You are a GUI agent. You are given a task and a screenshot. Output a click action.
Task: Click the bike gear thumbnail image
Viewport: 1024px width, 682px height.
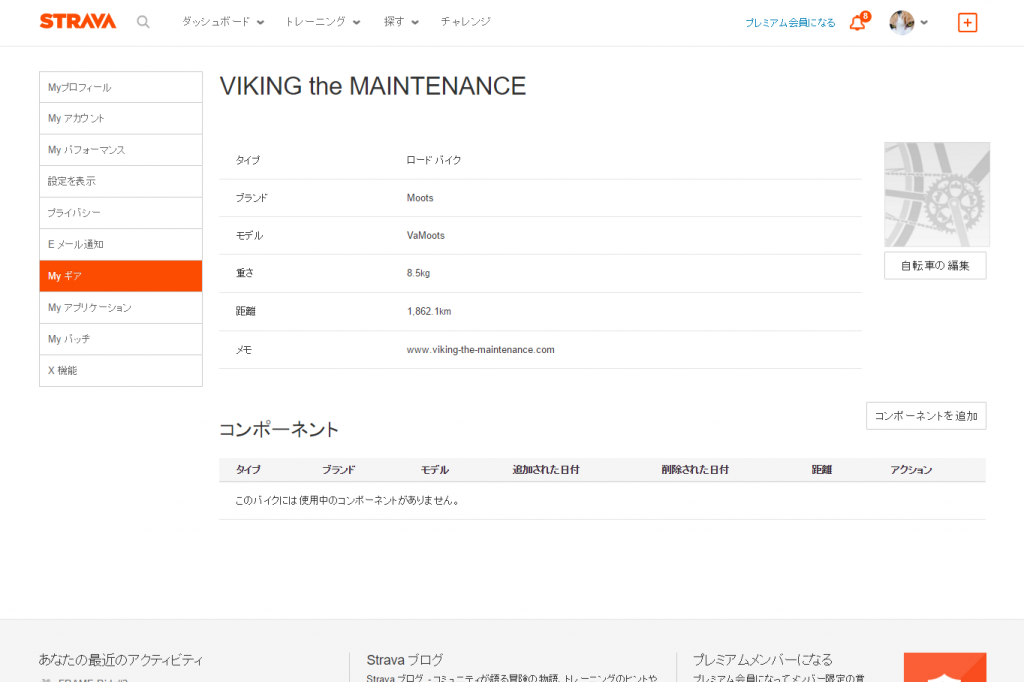(x=936, y=194)
